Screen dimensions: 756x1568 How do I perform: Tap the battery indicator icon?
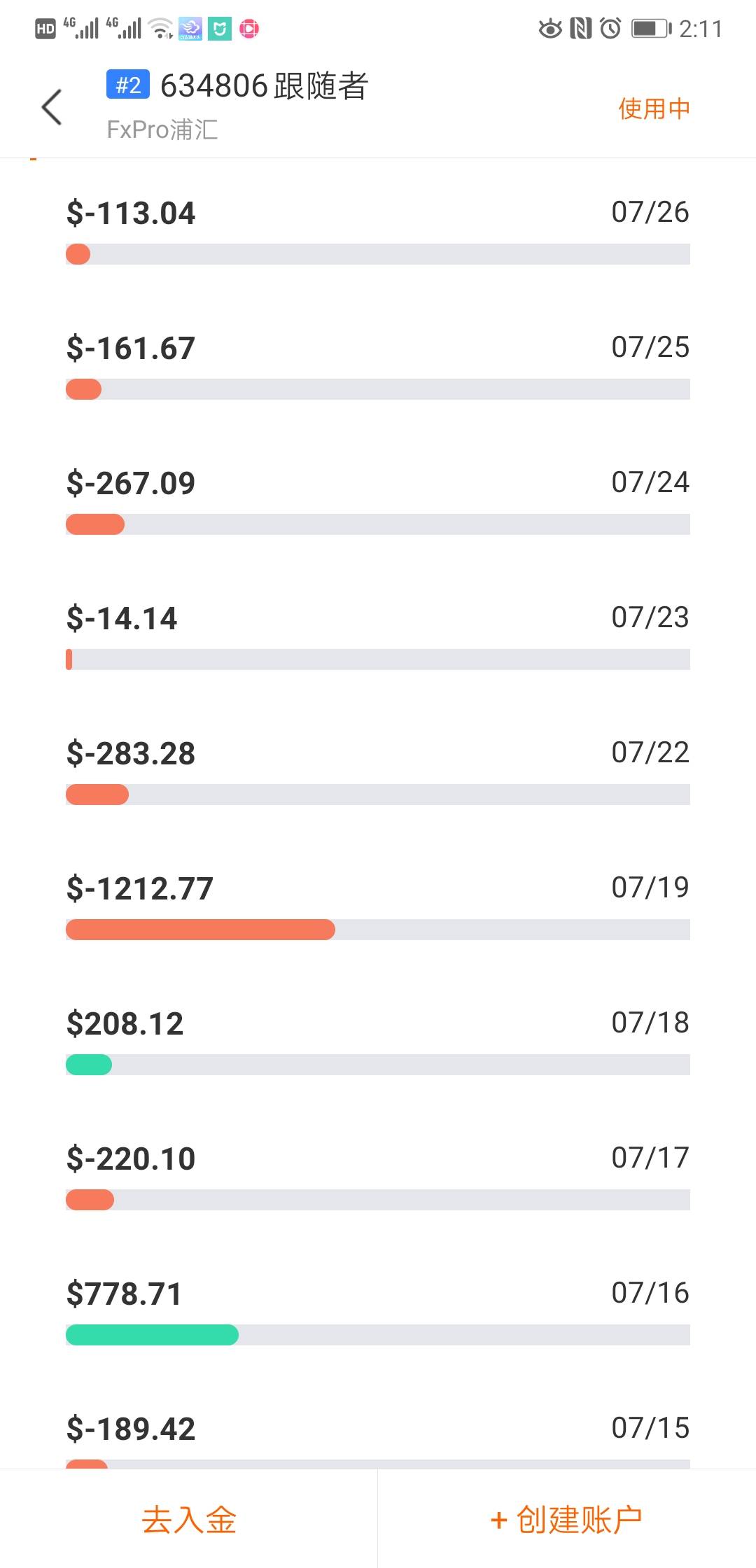coord(650,29)
